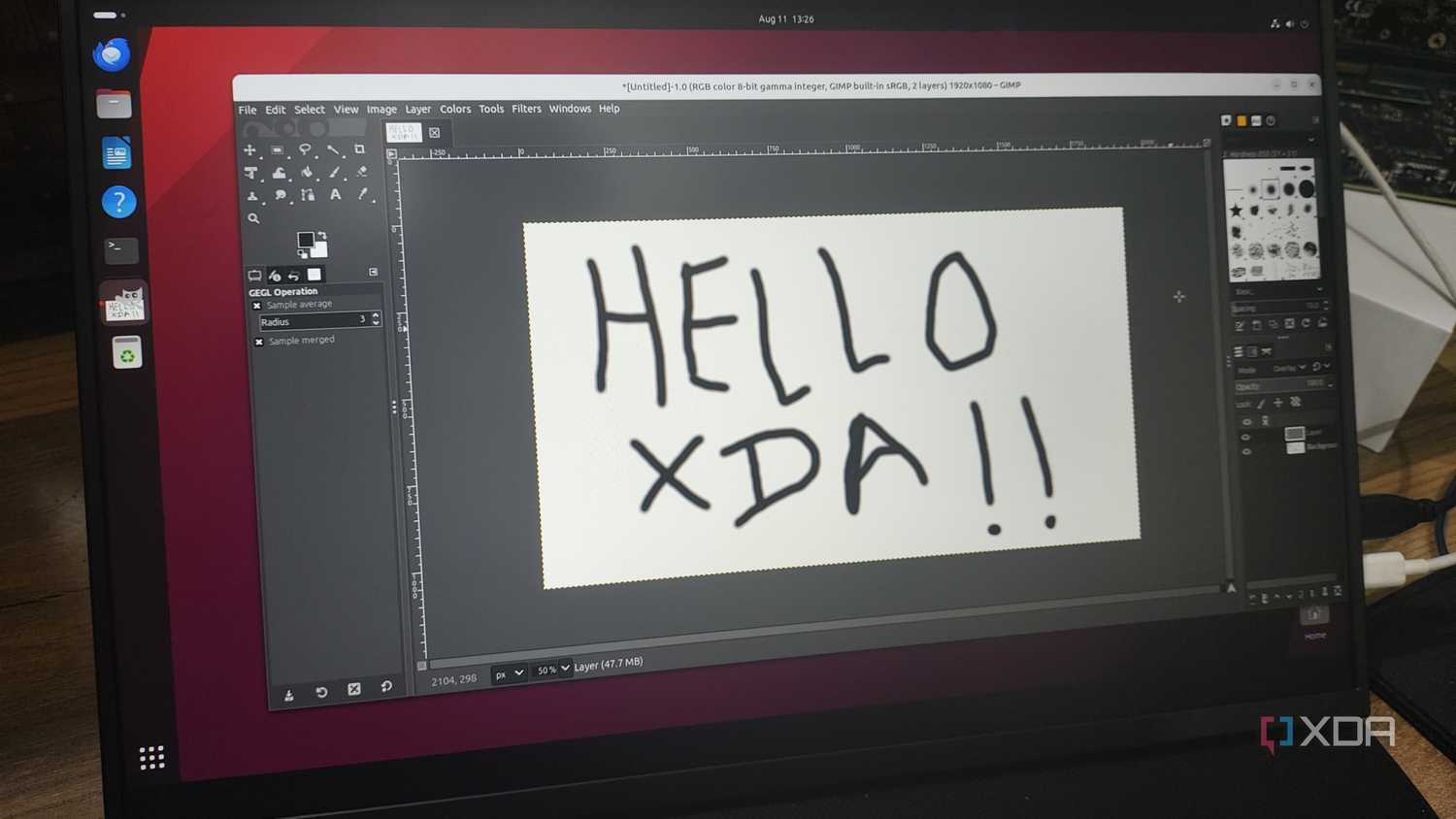Open the File menu

coord(248,110)
